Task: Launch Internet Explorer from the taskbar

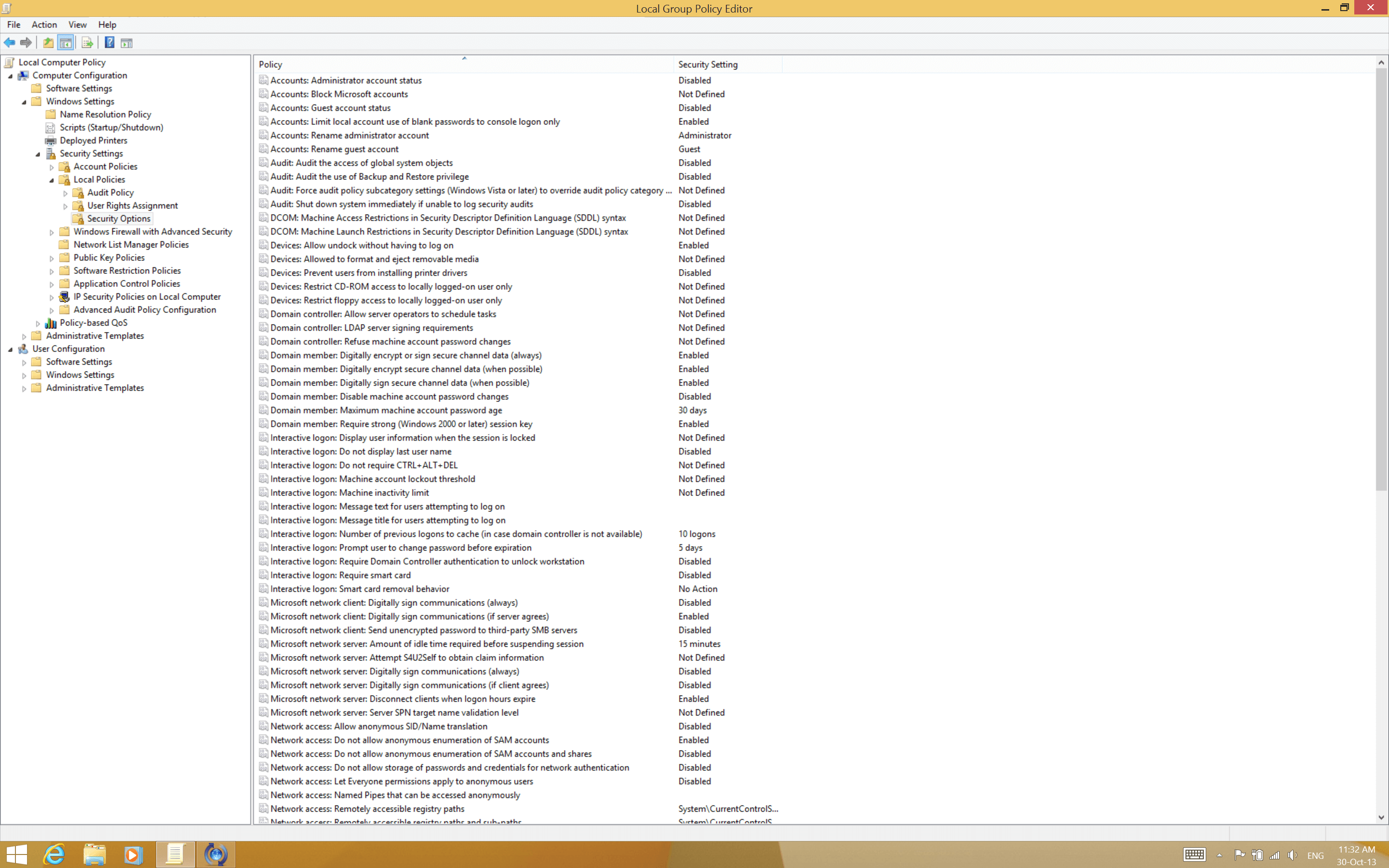Action: (54, 855)
